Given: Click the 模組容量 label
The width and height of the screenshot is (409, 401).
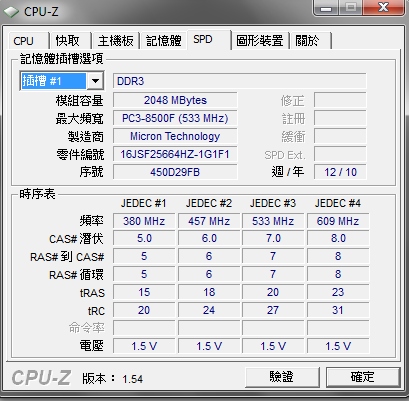Looking at the screenshot, I should (80, 100).
